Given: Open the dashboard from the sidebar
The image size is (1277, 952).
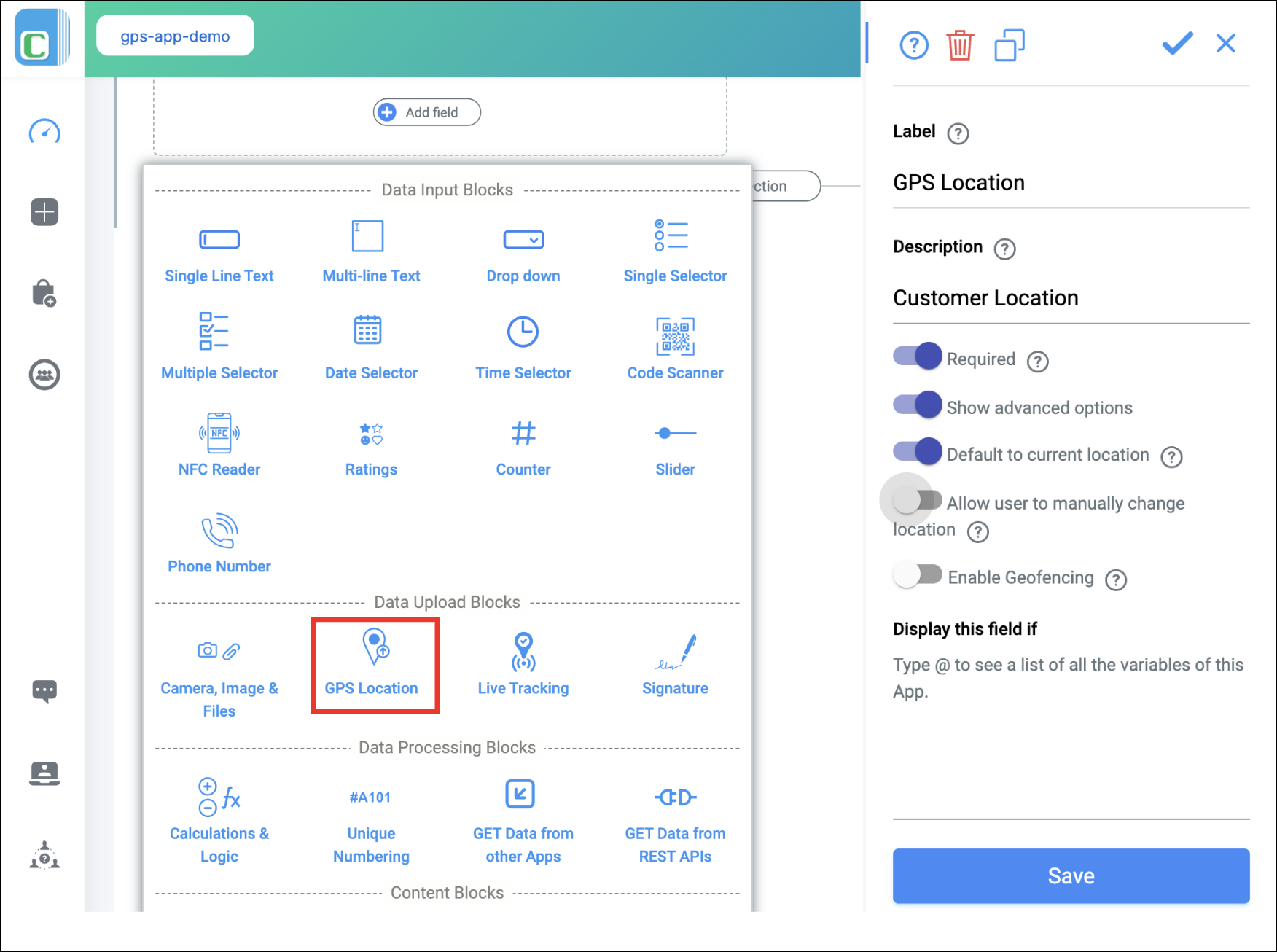Looking at the screenshot, I should [44, 133].
